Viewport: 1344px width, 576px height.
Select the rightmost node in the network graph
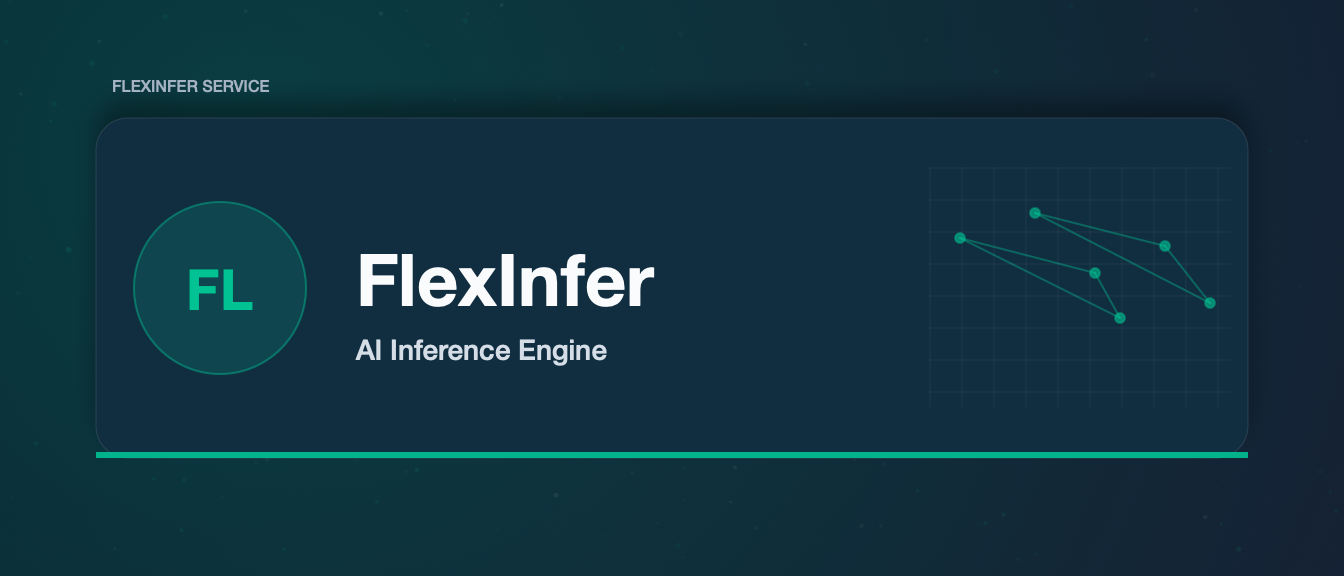(x=1210, y=302)
